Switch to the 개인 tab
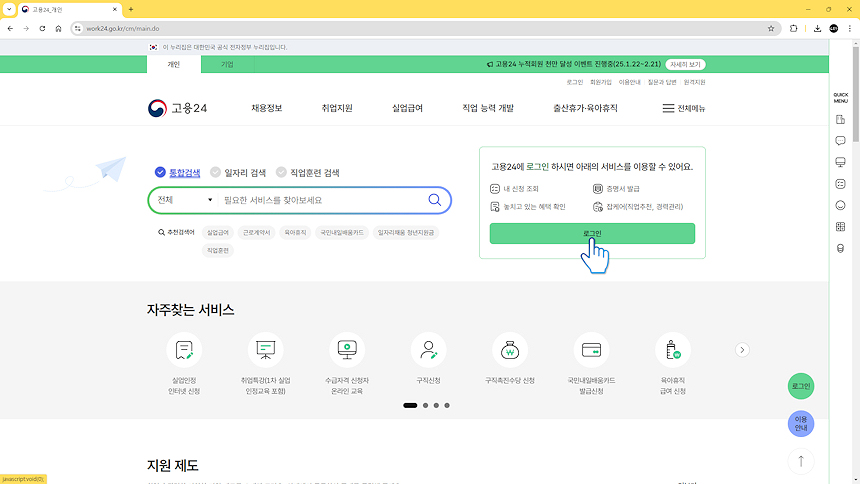The width and height of the screenshot is (860, 484). [174, 64]
